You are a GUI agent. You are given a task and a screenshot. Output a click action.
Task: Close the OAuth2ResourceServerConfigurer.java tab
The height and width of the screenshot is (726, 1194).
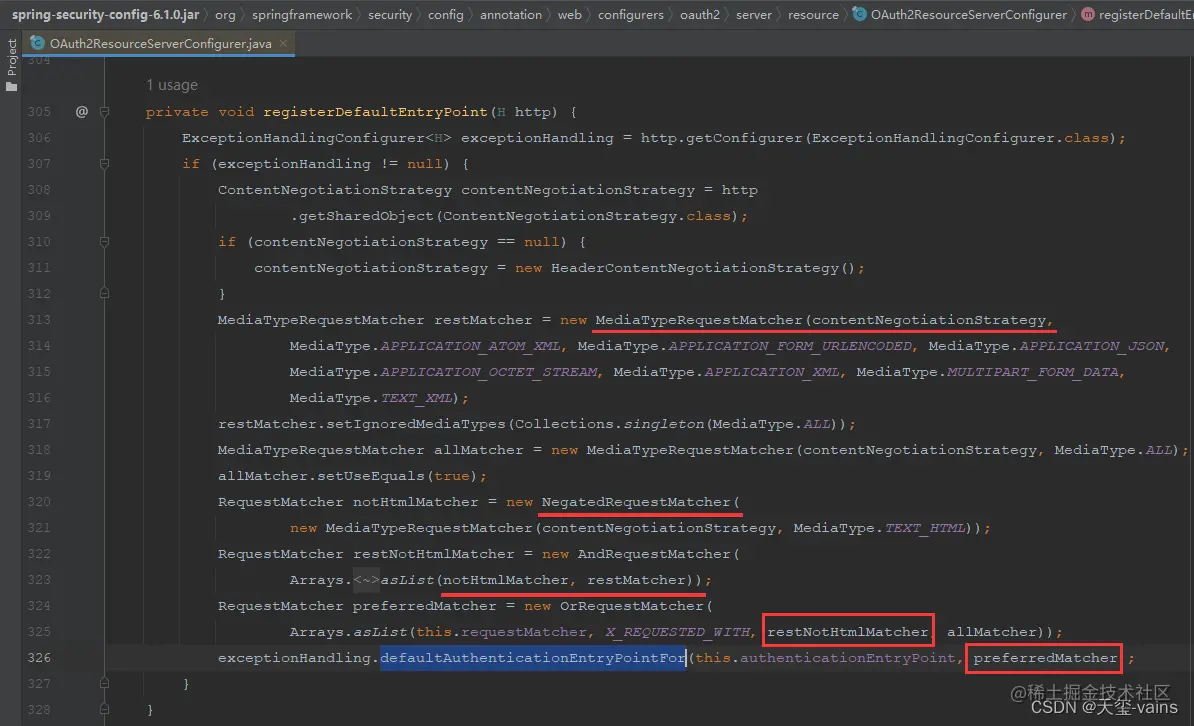coord(283,43)
